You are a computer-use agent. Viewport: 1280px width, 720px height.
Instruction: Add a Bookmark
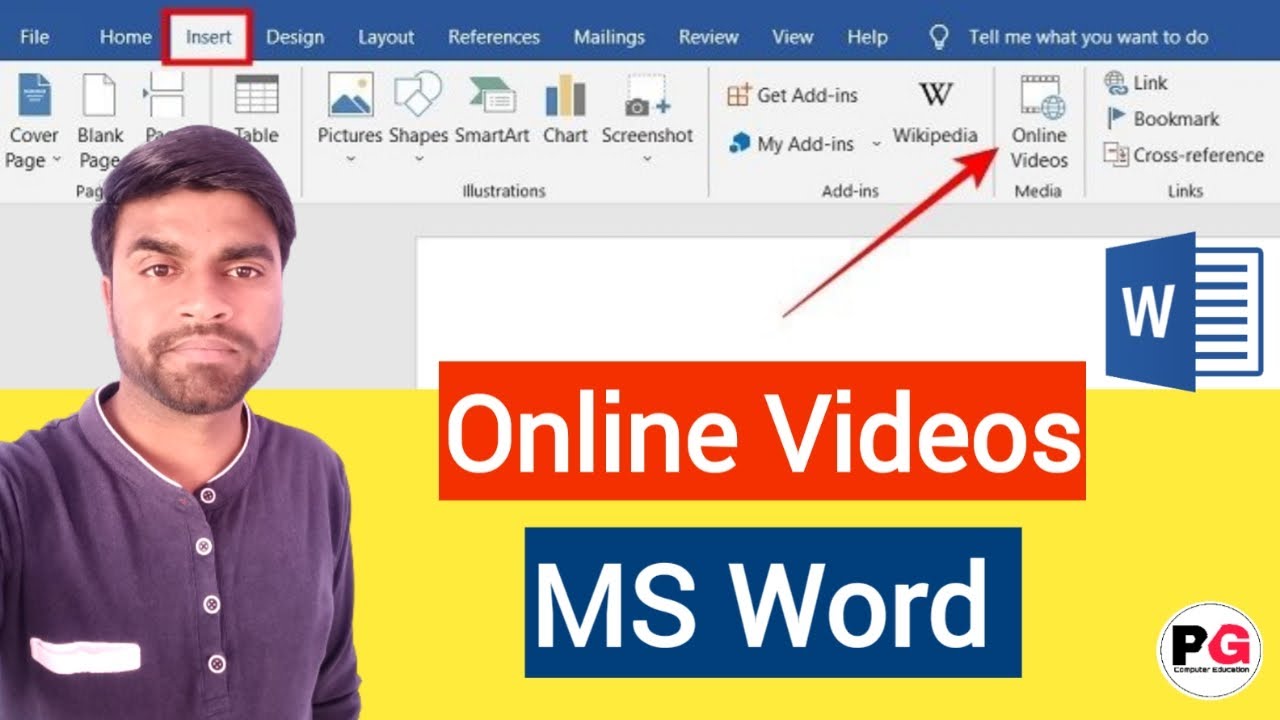[x=1162, y=118]
